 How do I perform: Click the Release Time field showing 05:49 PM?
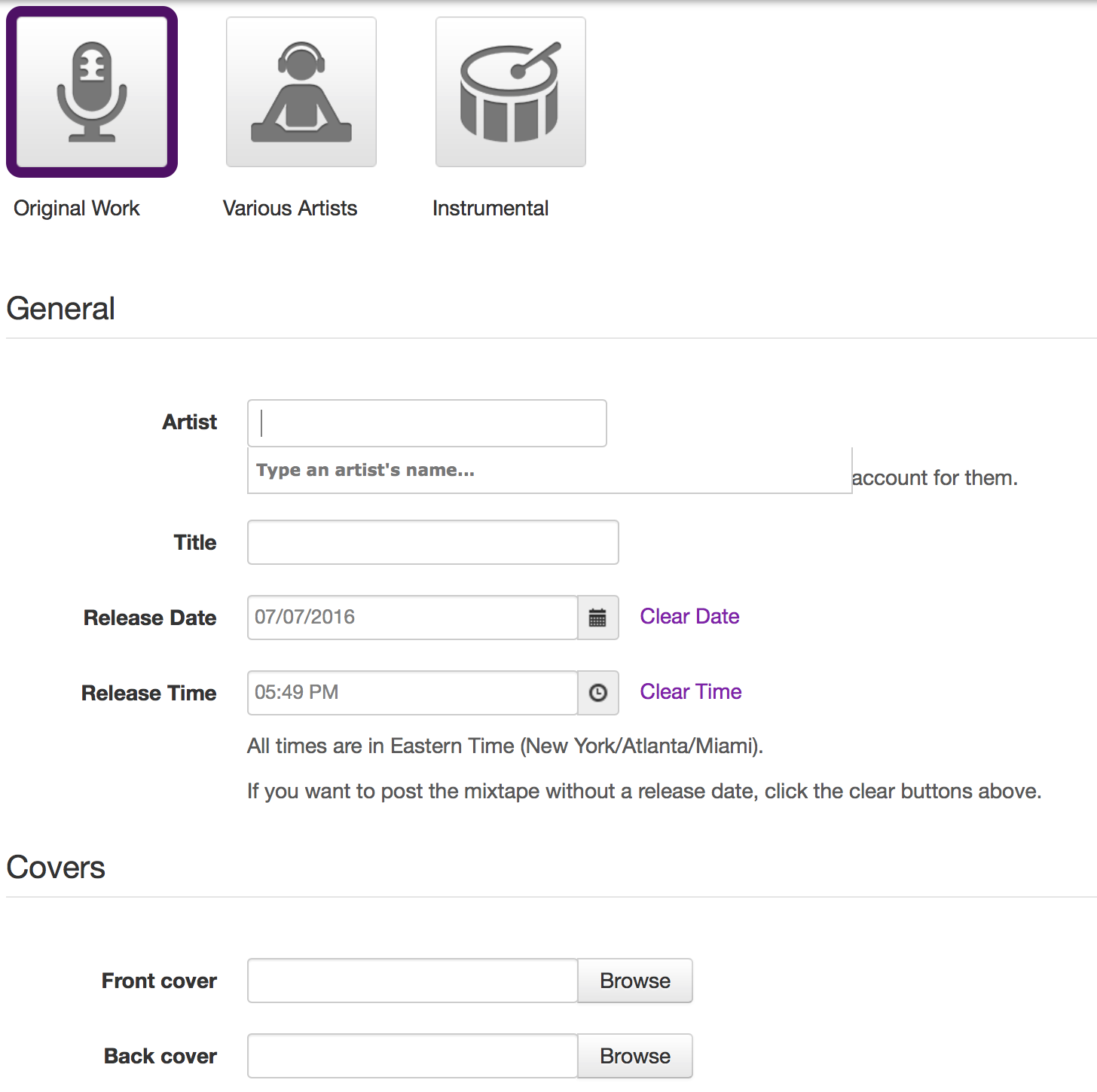[x=411, y=693]
